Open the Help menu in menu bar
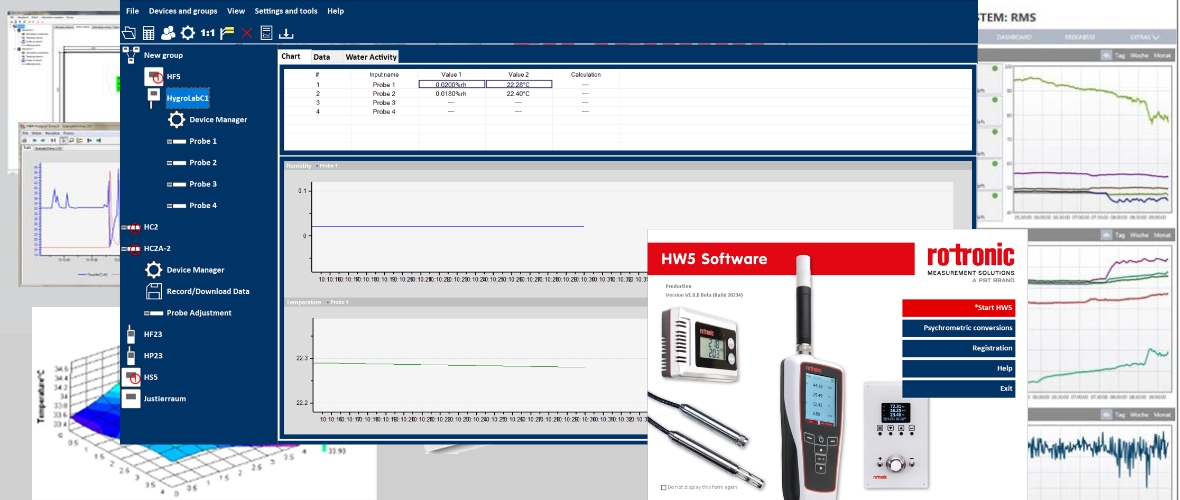 click(336, 11)
